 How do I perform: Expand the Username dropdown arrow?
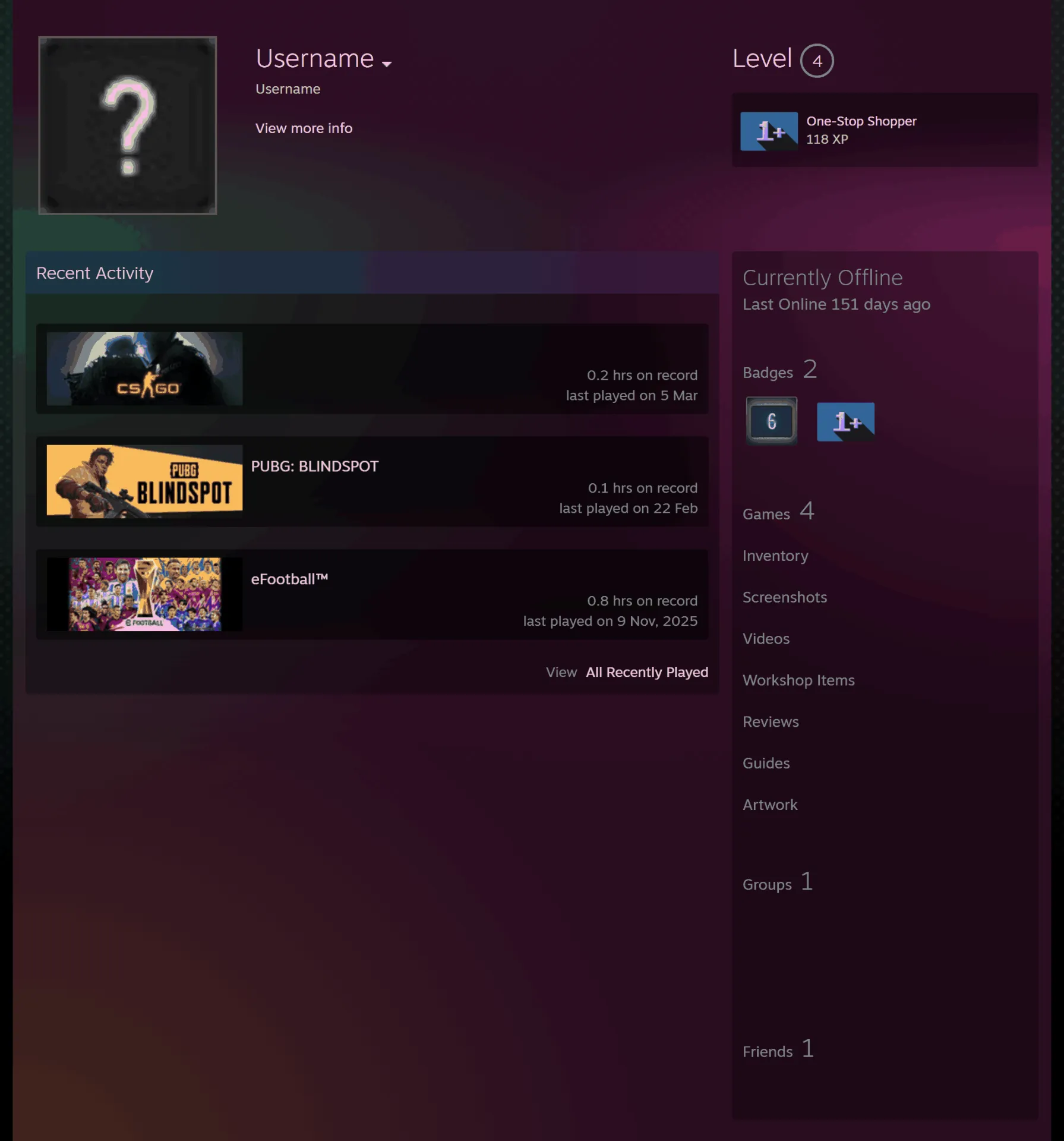387,64
